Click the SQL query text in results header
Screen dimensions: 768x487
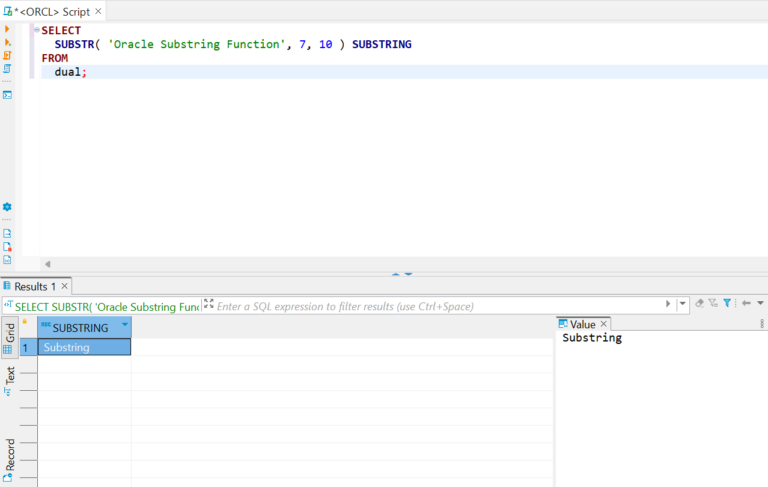point(107,307)
